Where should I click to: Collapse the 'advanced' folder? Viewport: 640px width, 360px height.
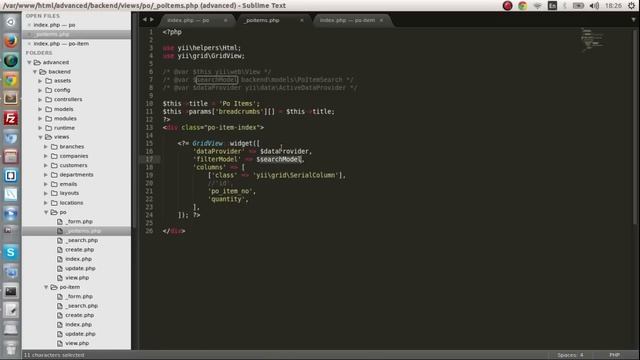tap(29, 62)
